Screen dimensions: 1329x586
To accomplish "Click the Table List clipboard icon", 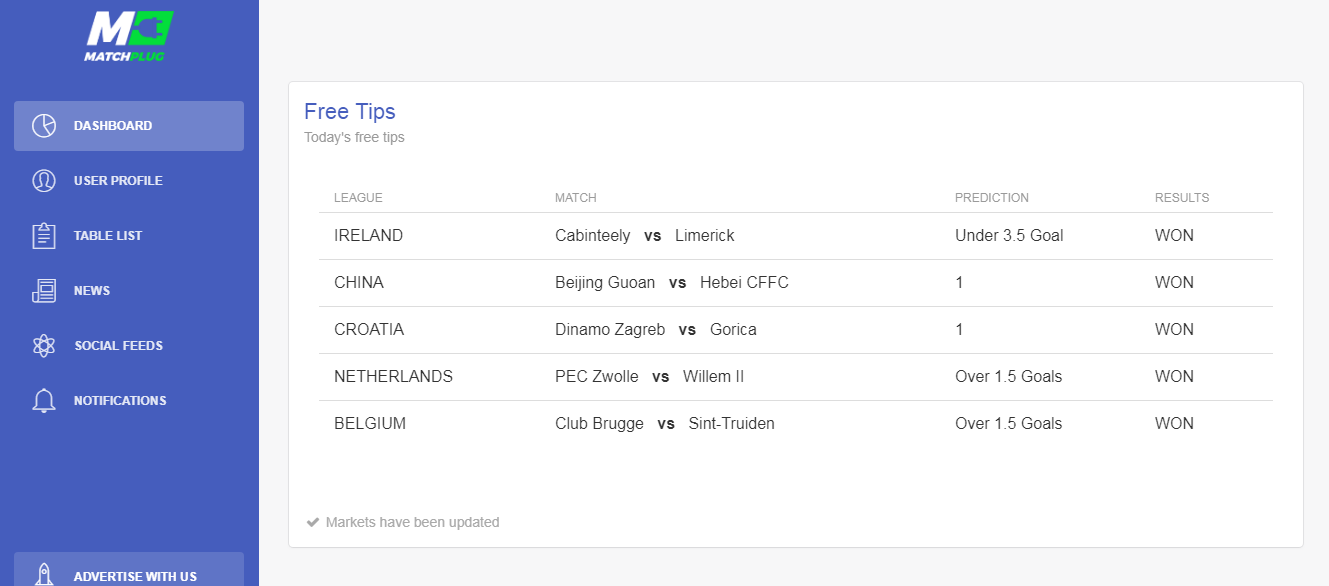I will point(44,236).
